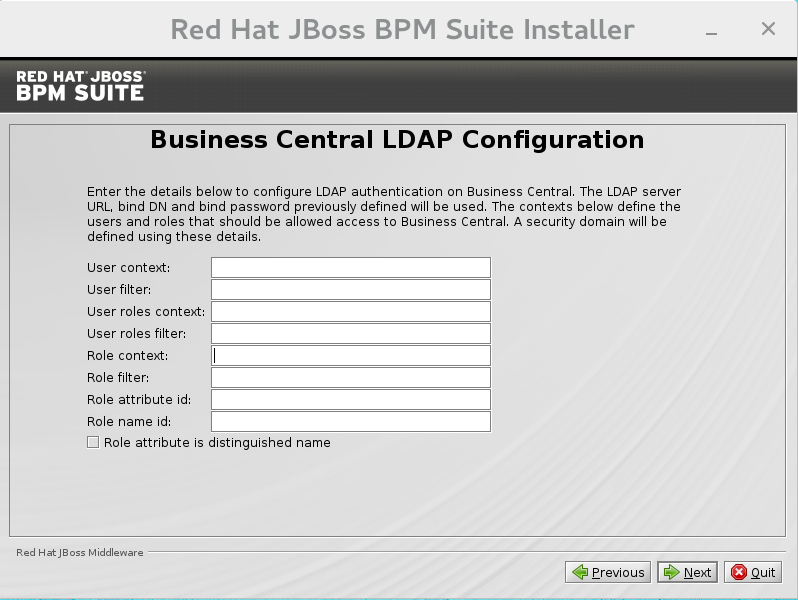This screenshot has height=600, width=798.
Task: Click the installer window title text
Action: (402, 29)
